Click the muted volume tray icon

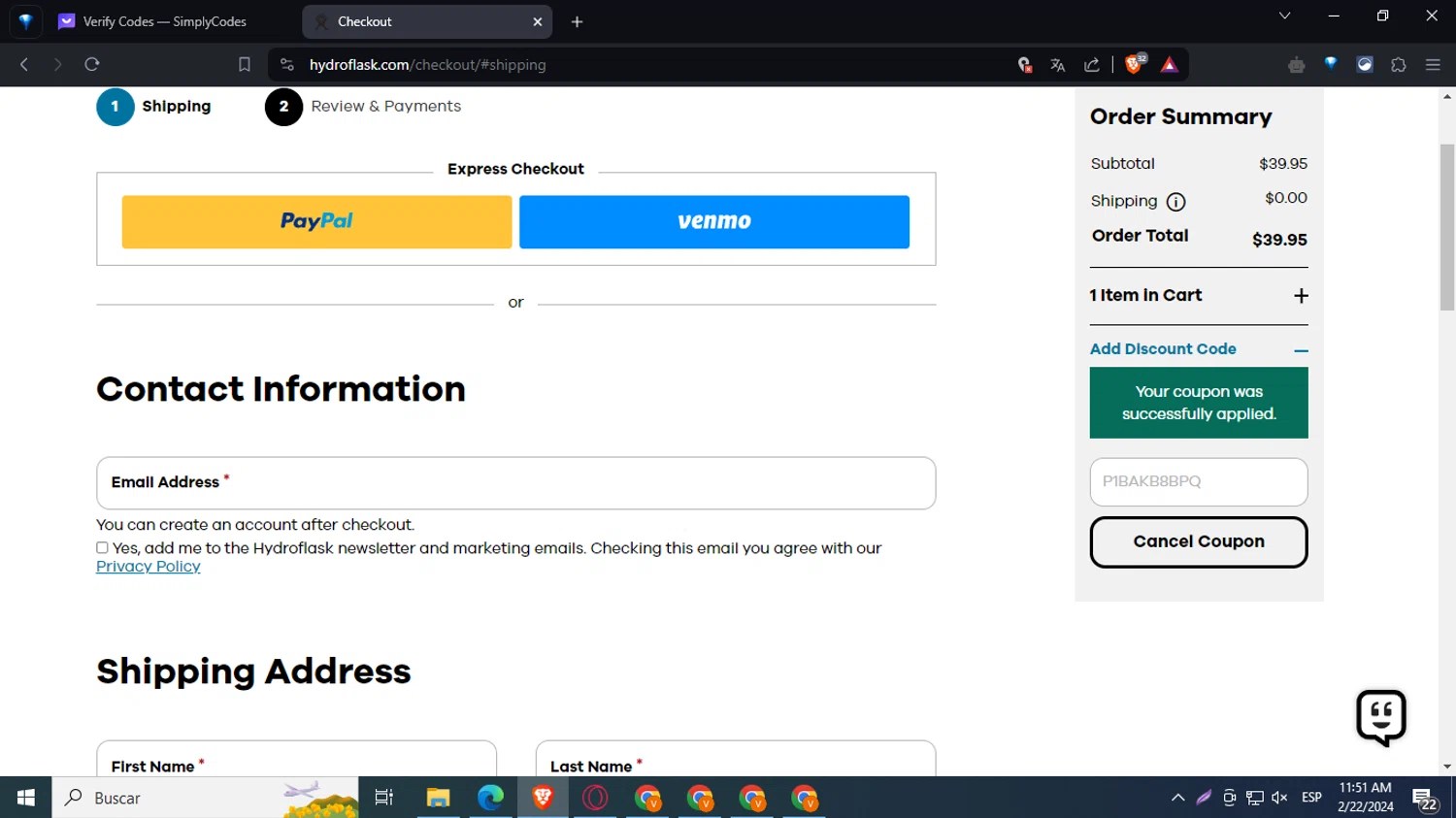click(x=1279, y=798)
